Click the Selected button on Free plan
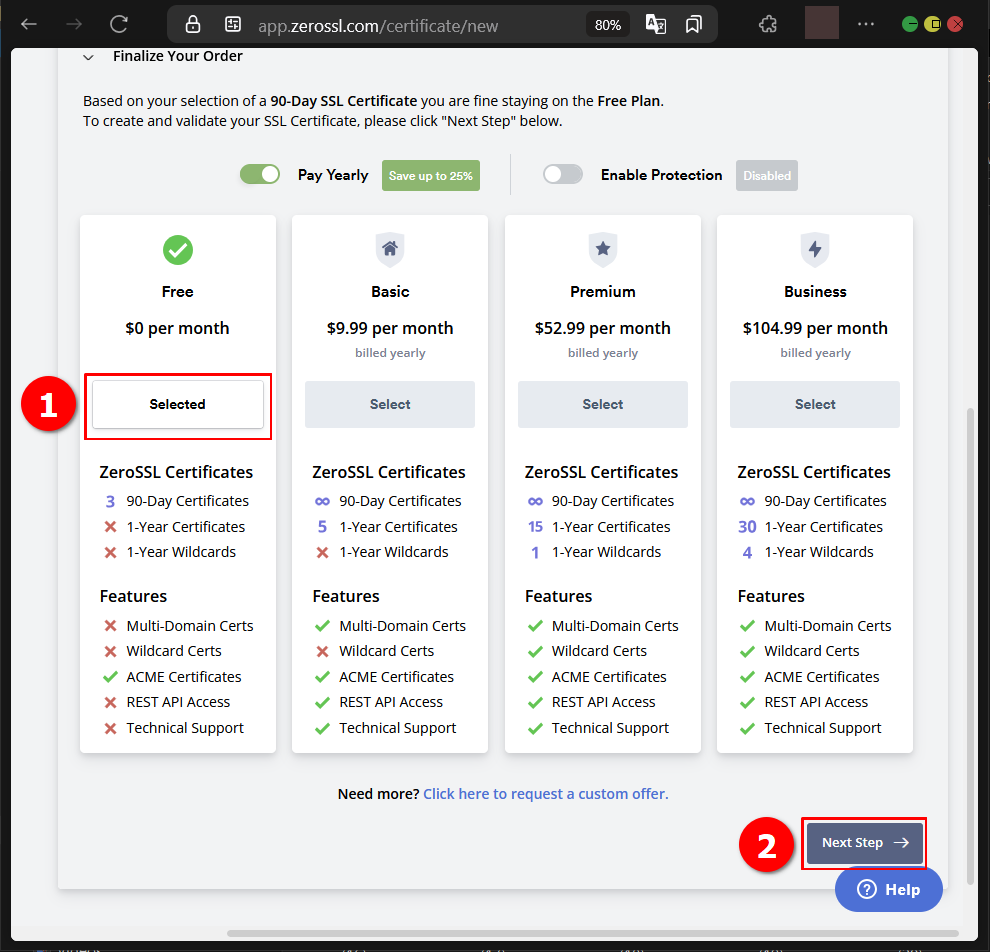The image size is (990, 952). (x=178, y=404)
